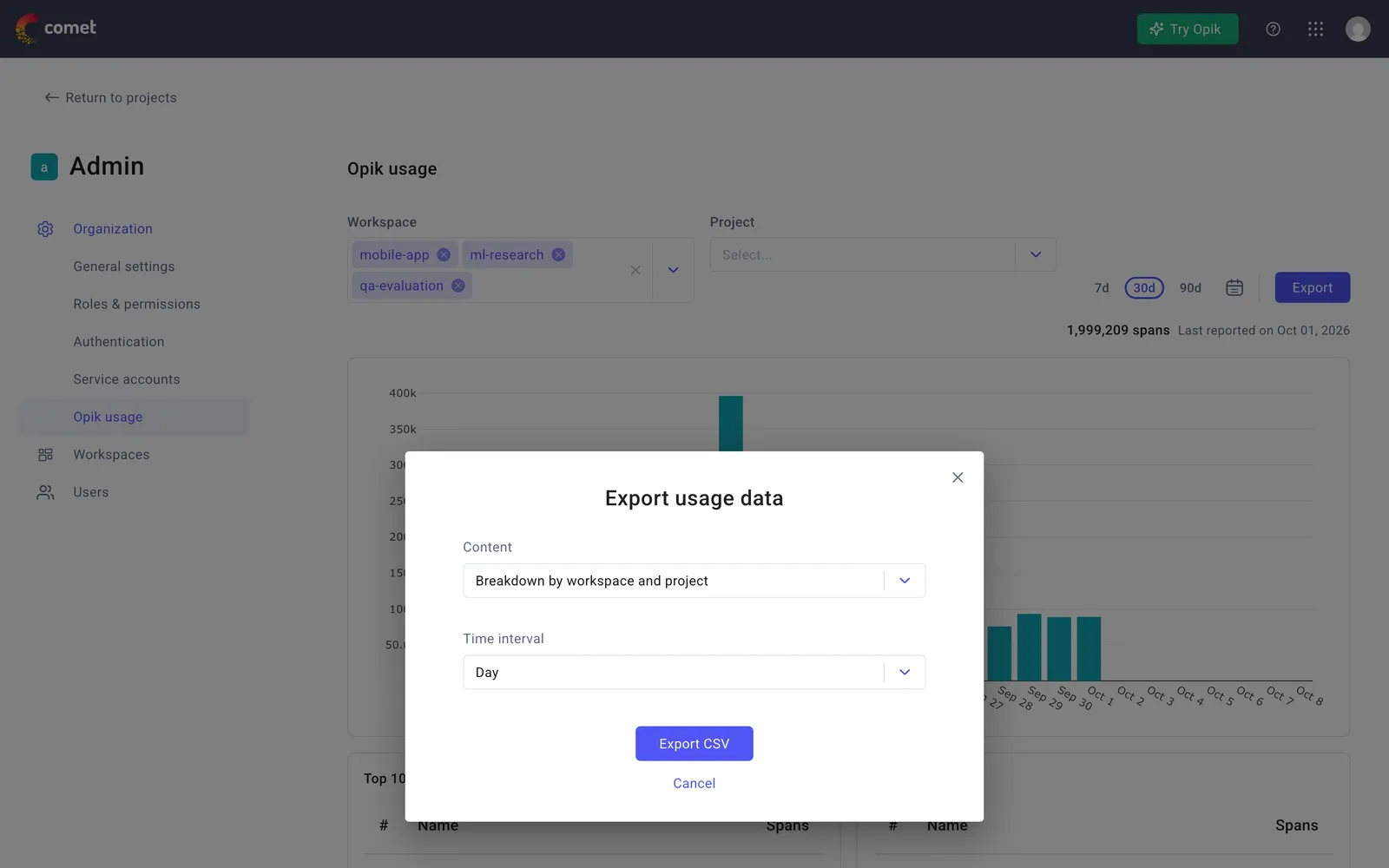Select Opik usage in sidebar
1389x868 pixels.
(x=135, y=417)
